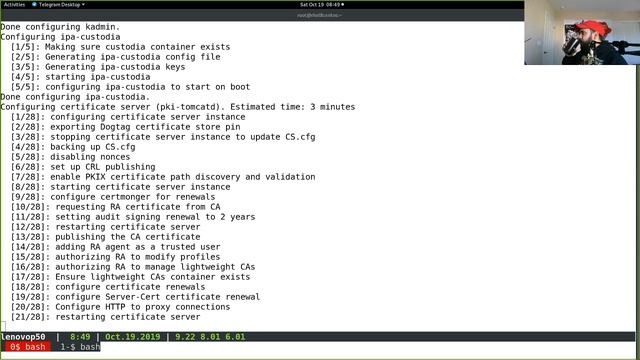This screenshot has height=360, width=640.
Task: Click line '[4/28]: backing up CS.cfg'
Action: coord(73,147)
